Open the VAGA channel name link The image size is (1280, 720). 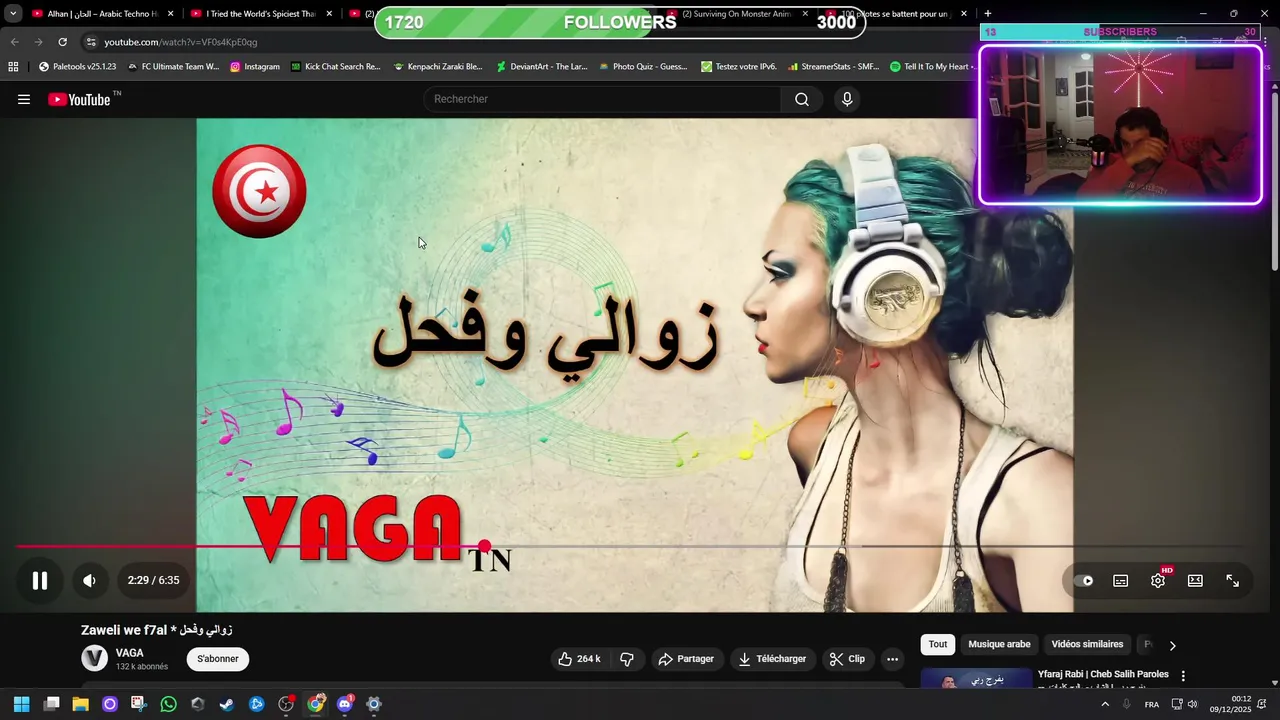tap(130, 653)
